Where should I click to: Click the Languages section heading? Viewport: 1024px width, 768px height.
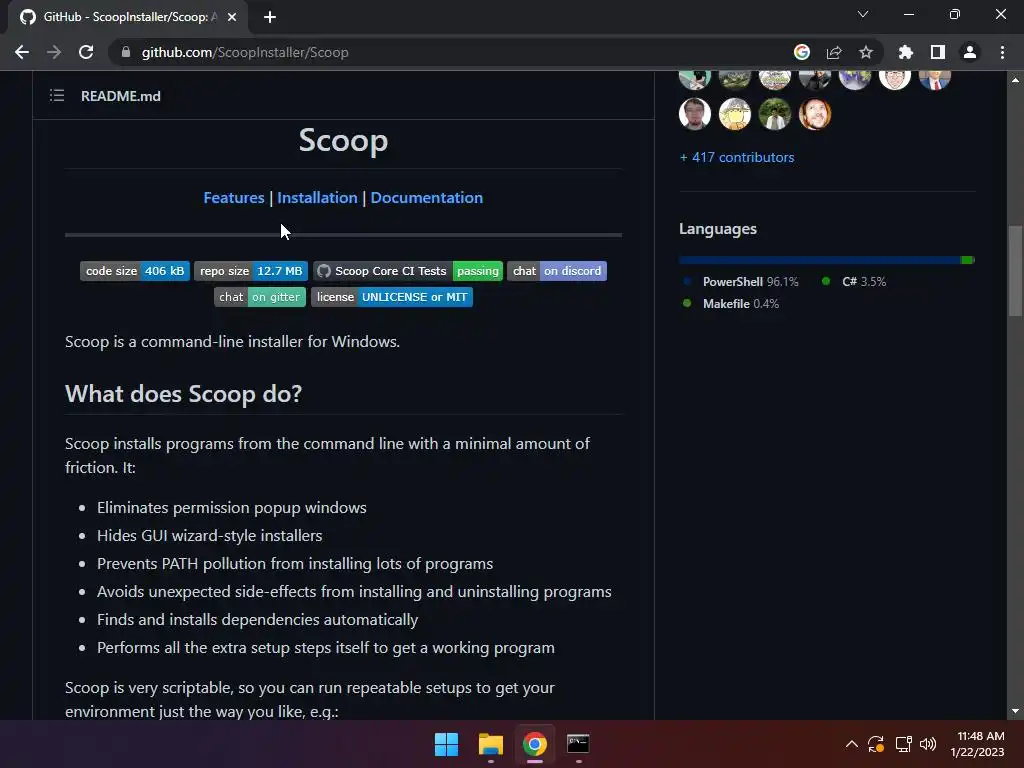718,229
